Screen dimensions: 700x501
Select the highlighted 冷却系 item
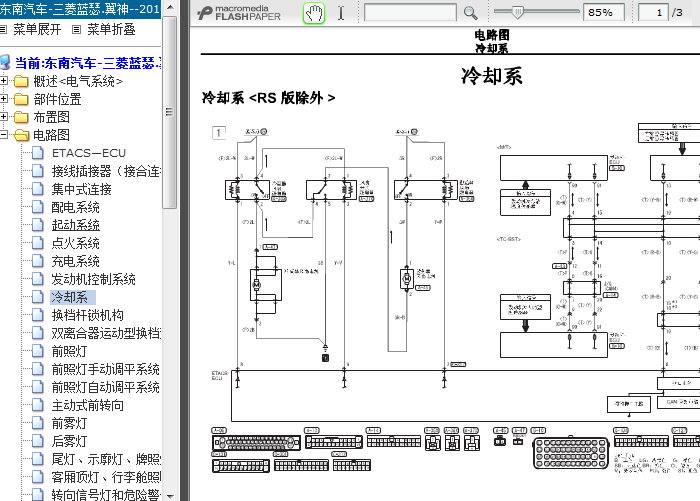click(x=73, y=297)
